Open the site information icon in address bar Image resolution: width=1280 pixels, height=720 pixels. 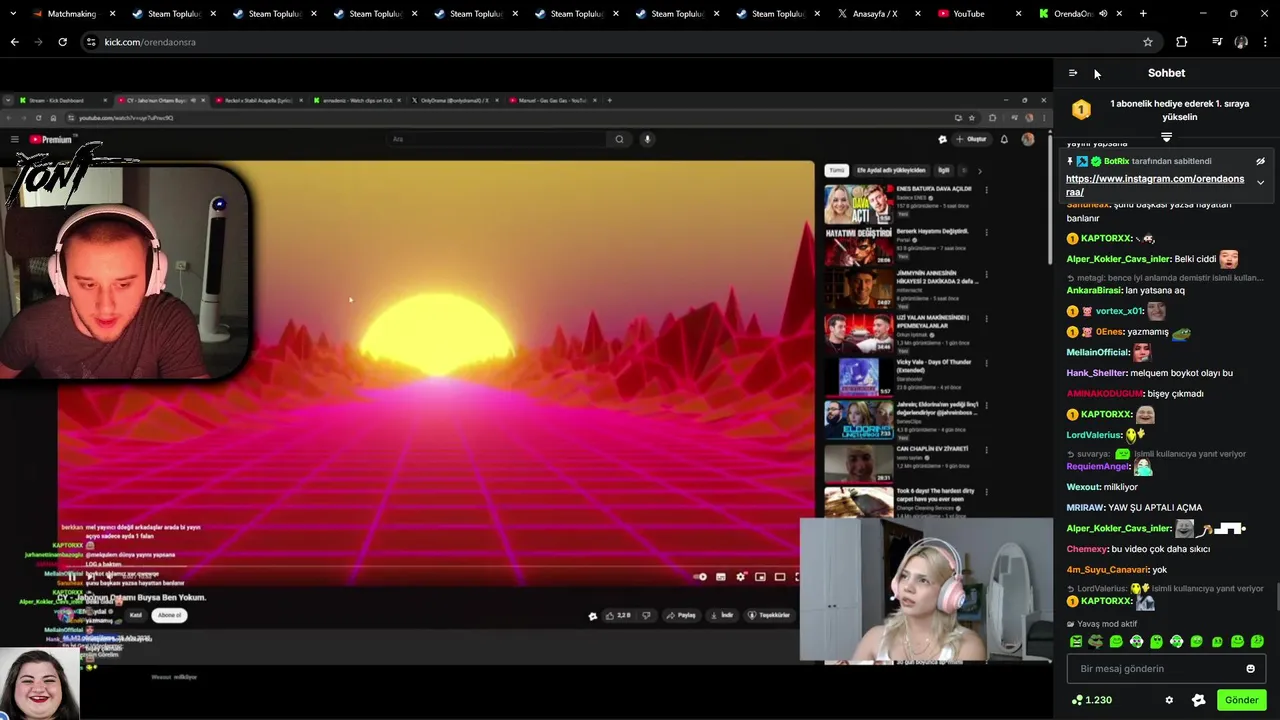91,42
